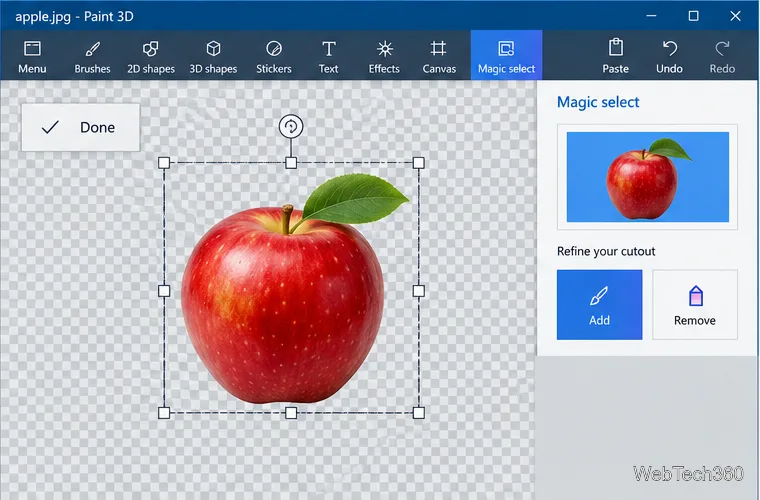Click the red apple on canvas

(283, 305)
